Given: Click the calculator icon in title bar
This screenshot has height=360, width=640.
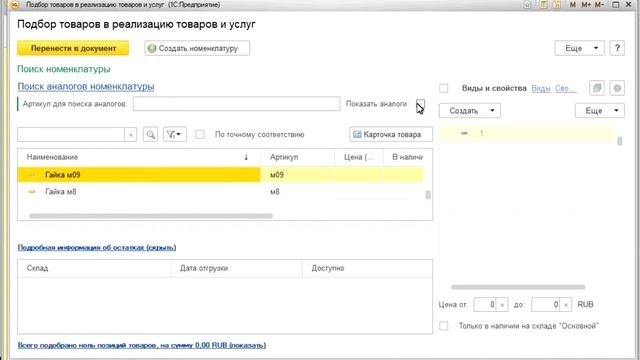Looking at the screenshot, I should coord(543,4).
